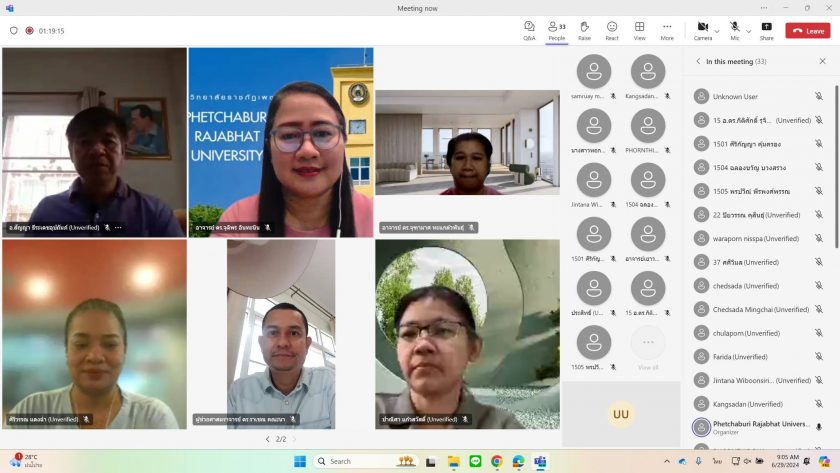Turn on the camera

(702, 29)
